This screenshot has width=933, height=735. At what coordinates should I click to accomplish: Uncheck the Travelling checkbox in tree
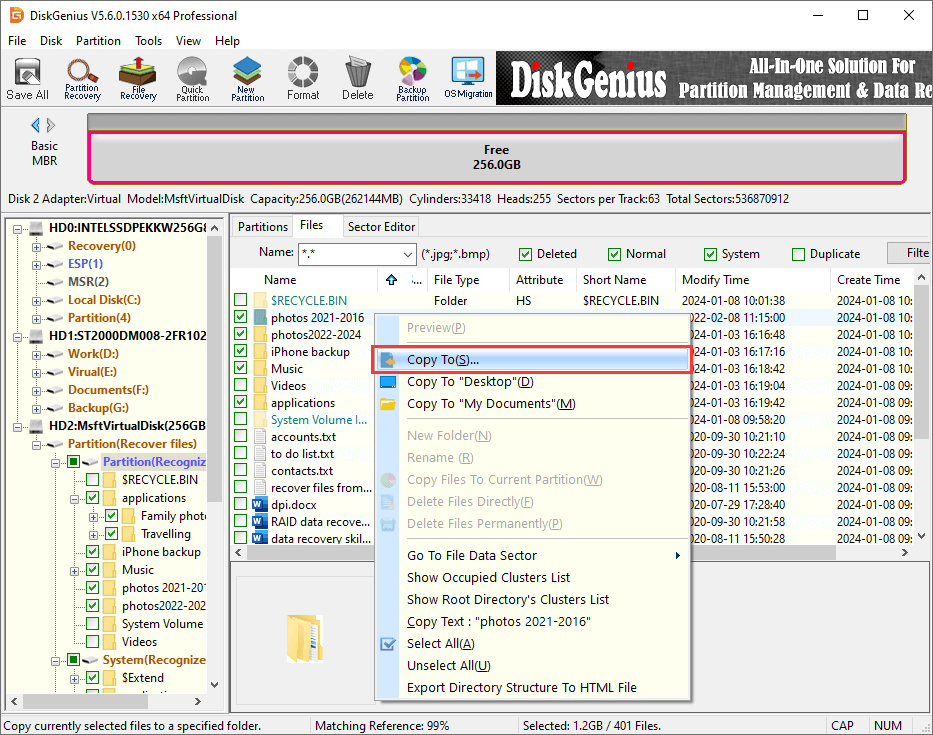111,533
